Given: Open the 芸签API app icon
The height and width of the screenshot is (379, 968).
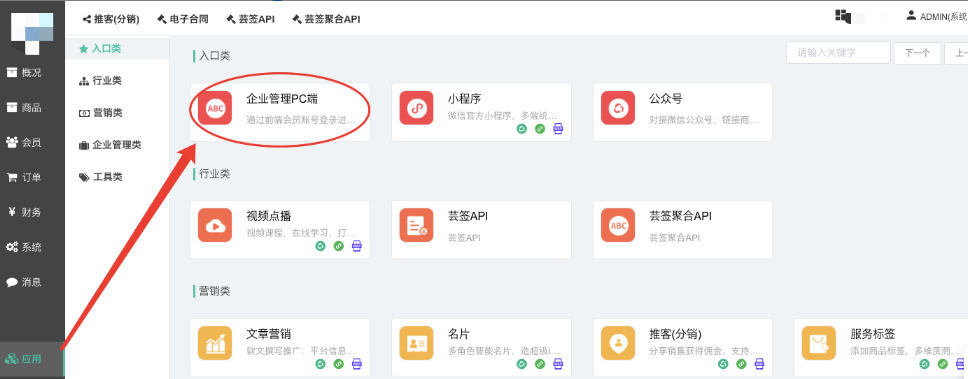Looking at the screenshot, I should point(416,225).
